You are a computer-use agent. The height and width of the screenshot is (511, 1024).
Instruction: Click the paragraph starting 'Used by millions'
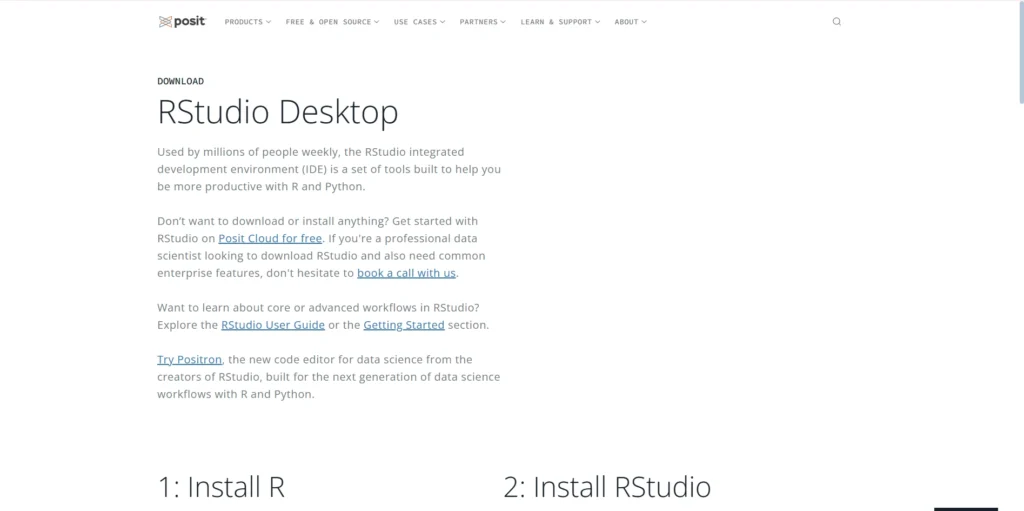pyautogui.click(x=329, y=169)
